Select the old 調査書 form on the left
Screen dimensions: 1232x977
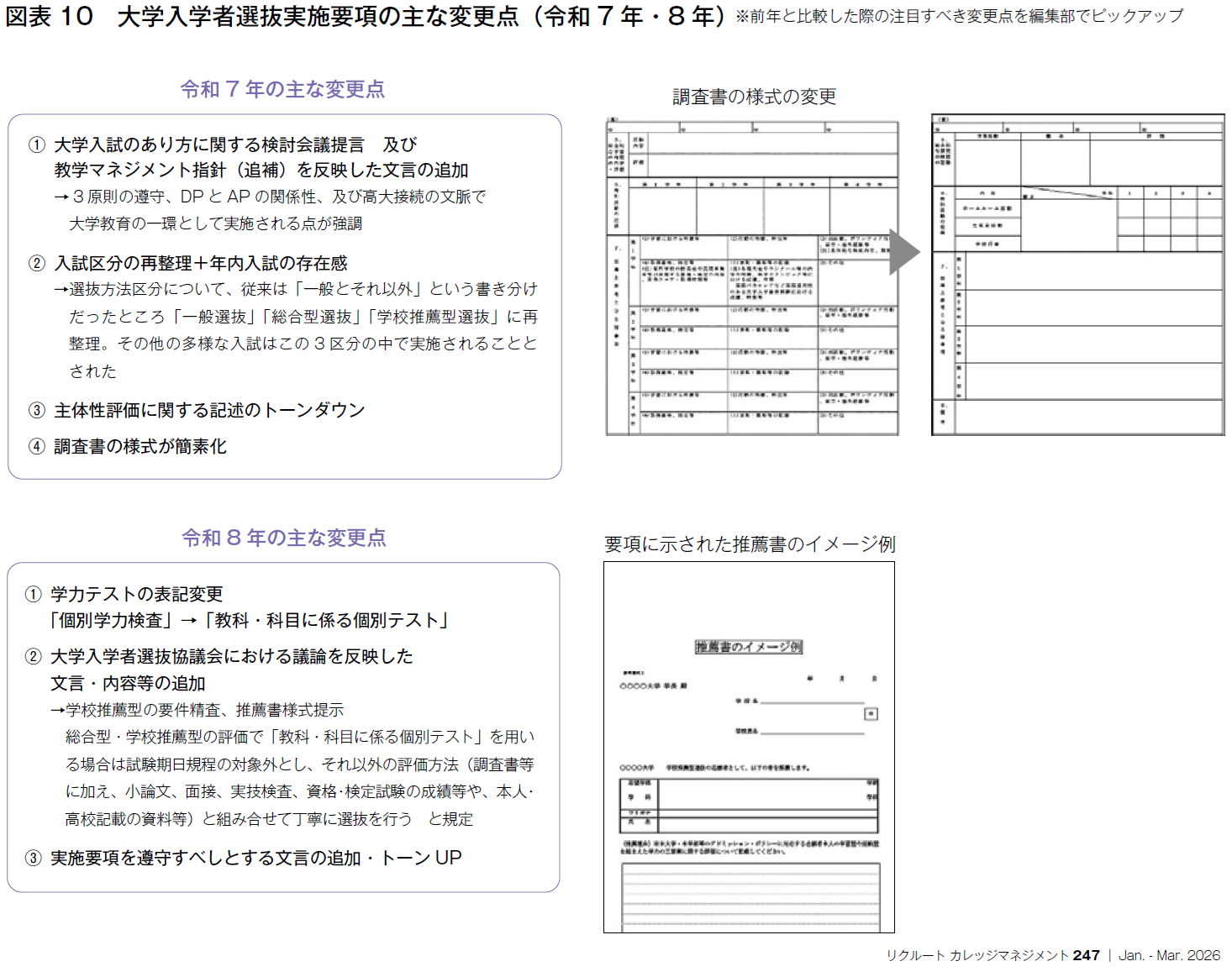(752, 277)
